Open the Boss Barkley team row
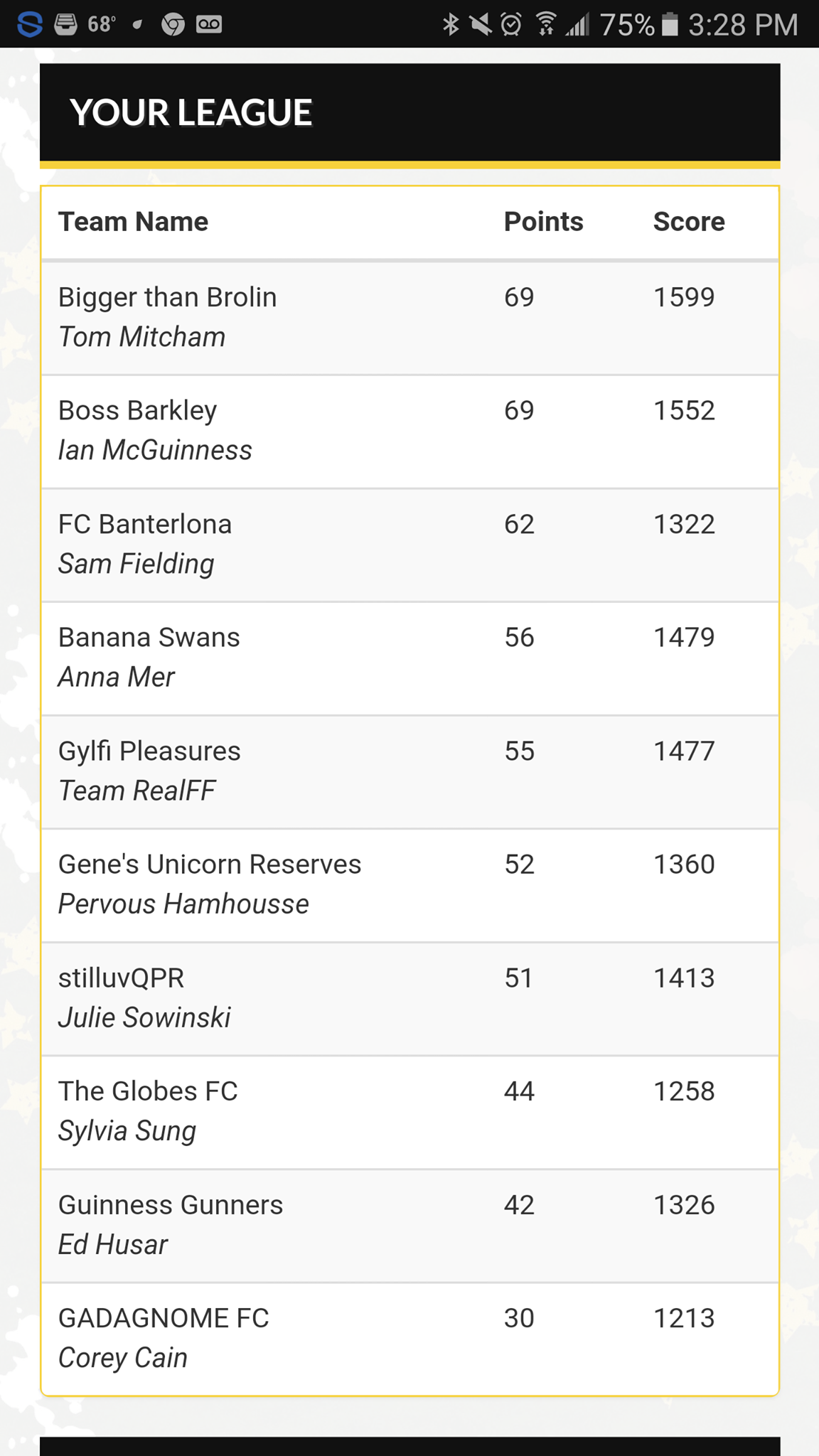This screenshot has height=1456, width=819. point(410,432)
